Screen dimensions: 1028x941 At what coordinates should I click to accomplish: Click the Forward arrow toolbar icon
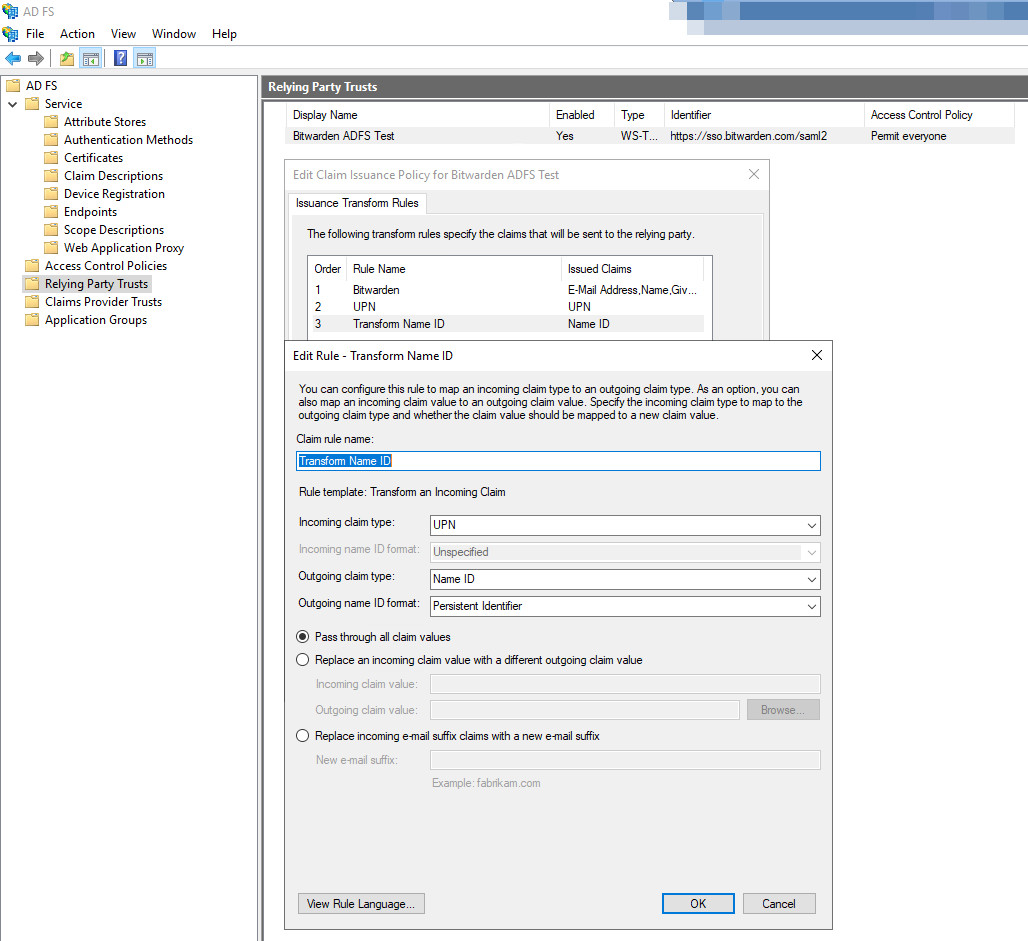(35, 58)
